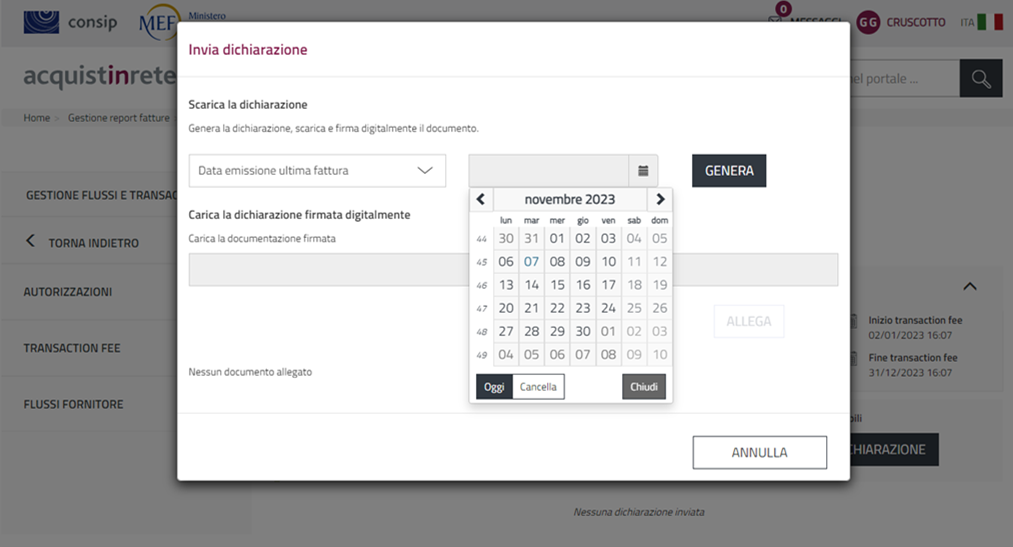Collapse the transaction fee panel chevron
The image size is (1013, 547).
pyautogui.click(x=969, y=287)
